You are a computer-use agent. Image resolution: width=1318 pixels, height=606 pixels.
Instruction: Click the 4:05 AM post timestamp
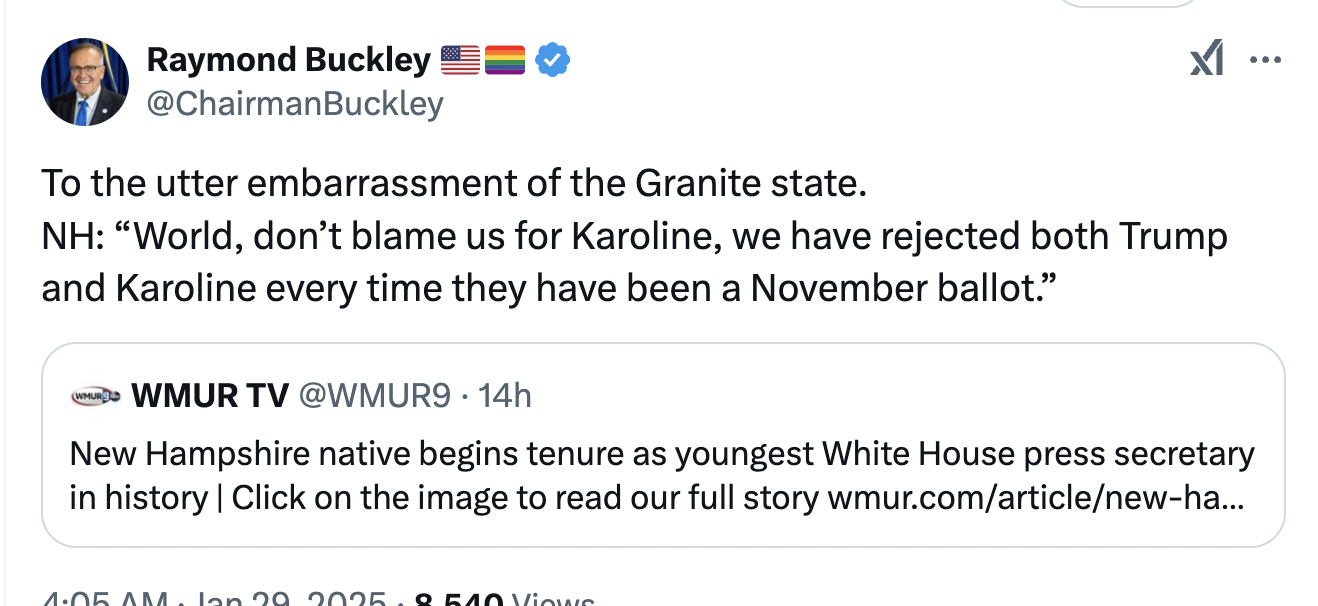(105, 600)
